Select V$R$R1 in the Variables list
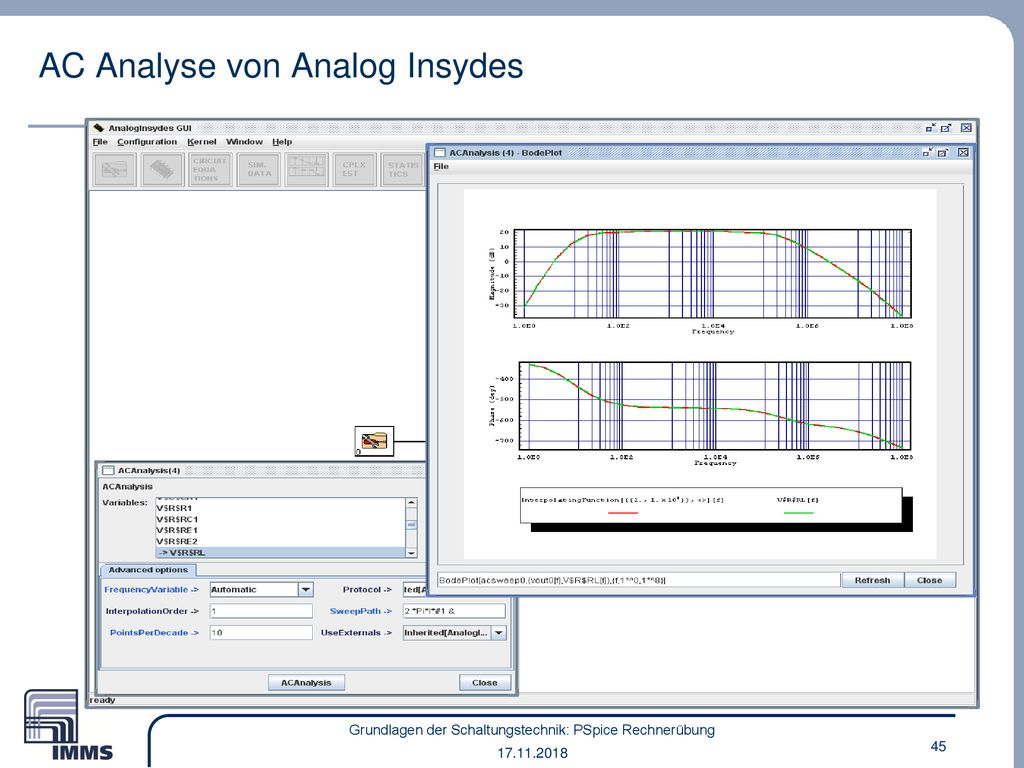This screenshot has width=1024, height=768. (x=280, y=508)
